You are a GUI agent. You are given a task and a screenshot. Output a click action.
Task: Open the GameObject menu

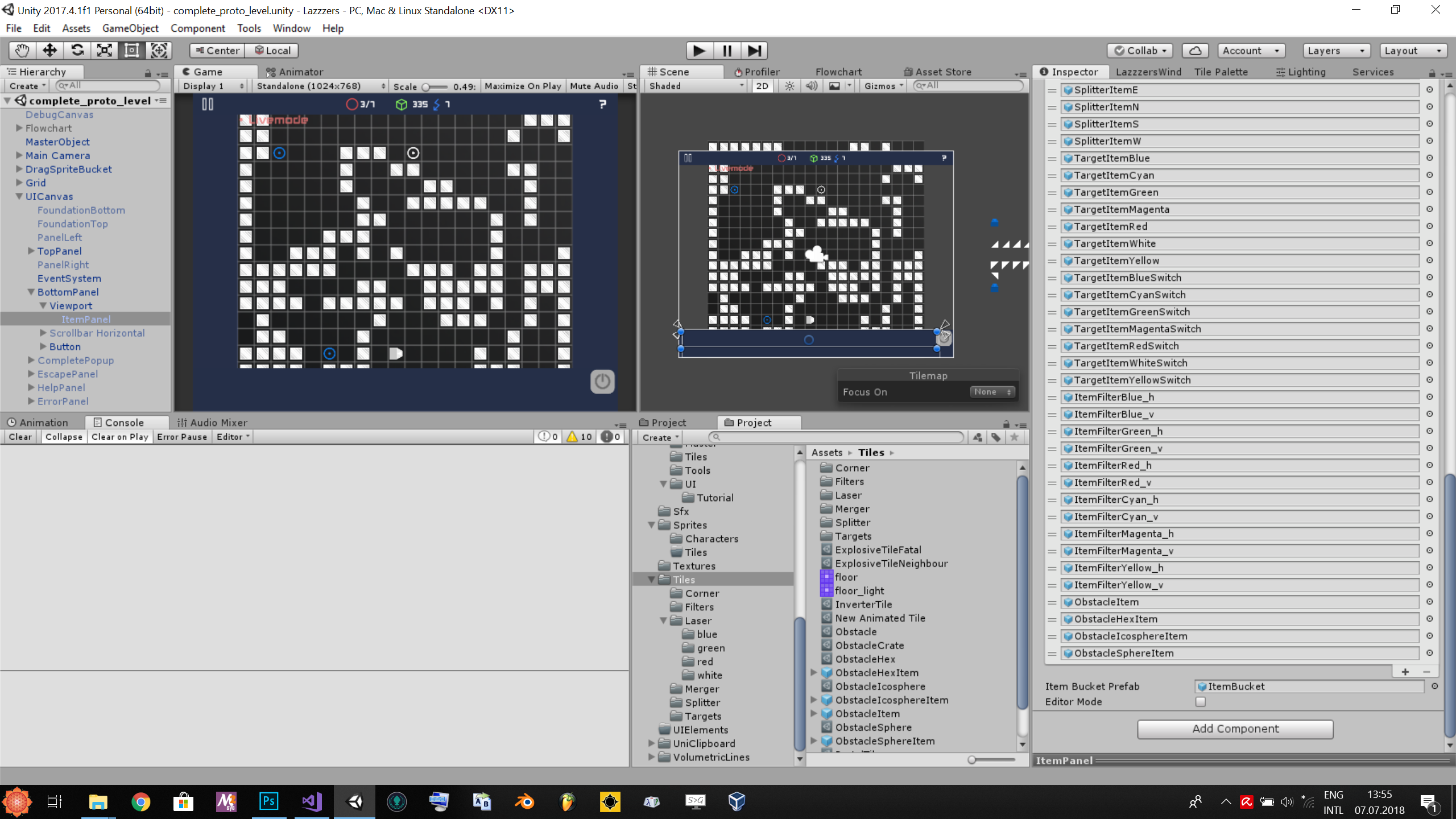(130, 28)
